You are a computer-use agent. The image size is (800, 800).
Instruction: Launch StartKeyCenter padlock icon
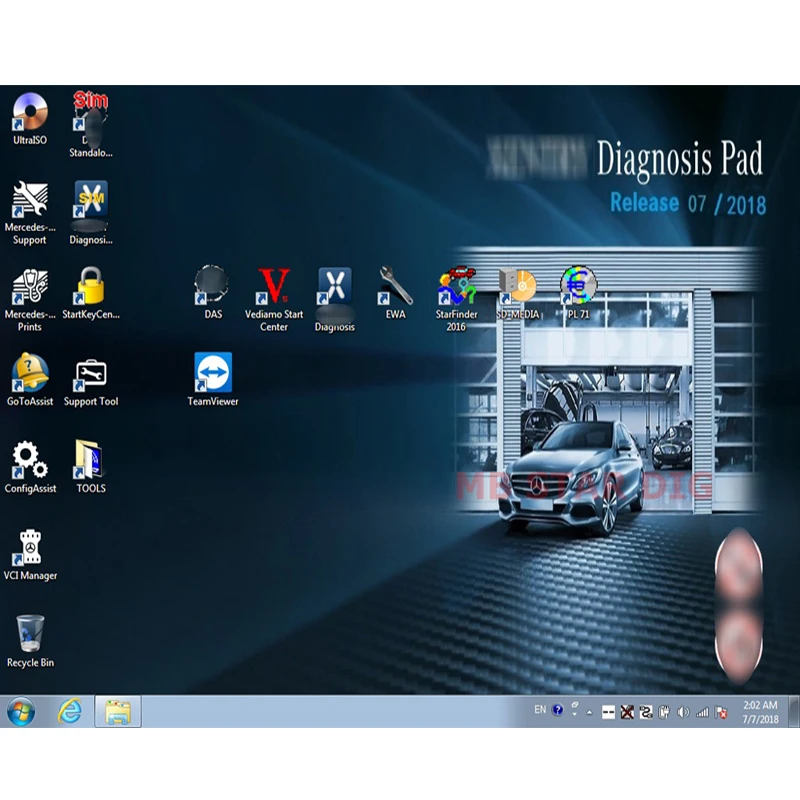[x=91, y=293]
